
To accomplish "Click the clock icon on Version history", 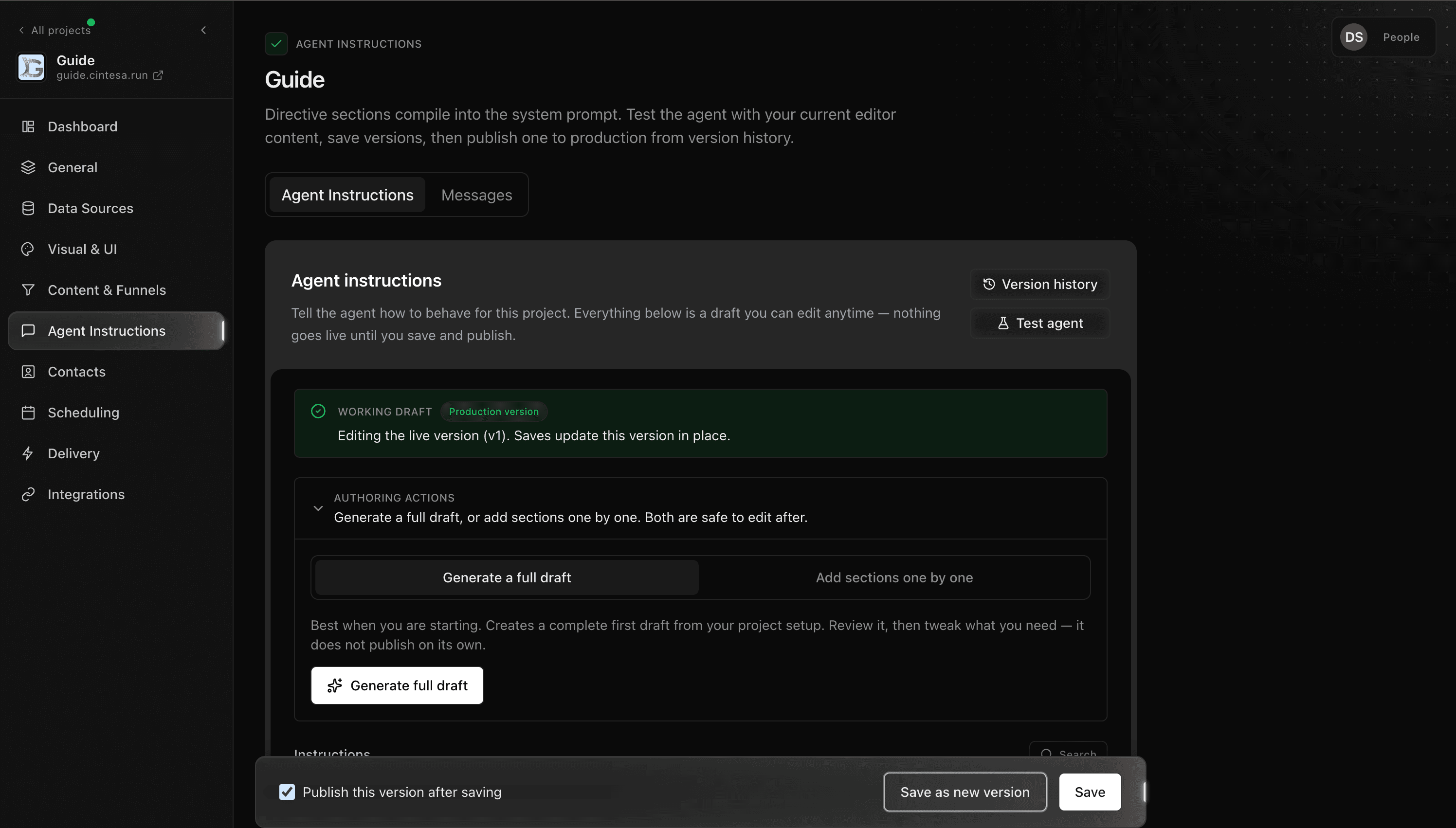I will (989, 284).
